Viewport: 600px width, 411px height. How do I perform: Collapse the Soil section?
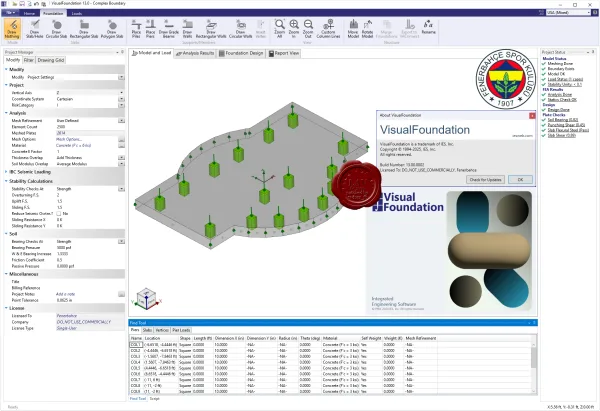pyautogui.click(x=6, y=234)
